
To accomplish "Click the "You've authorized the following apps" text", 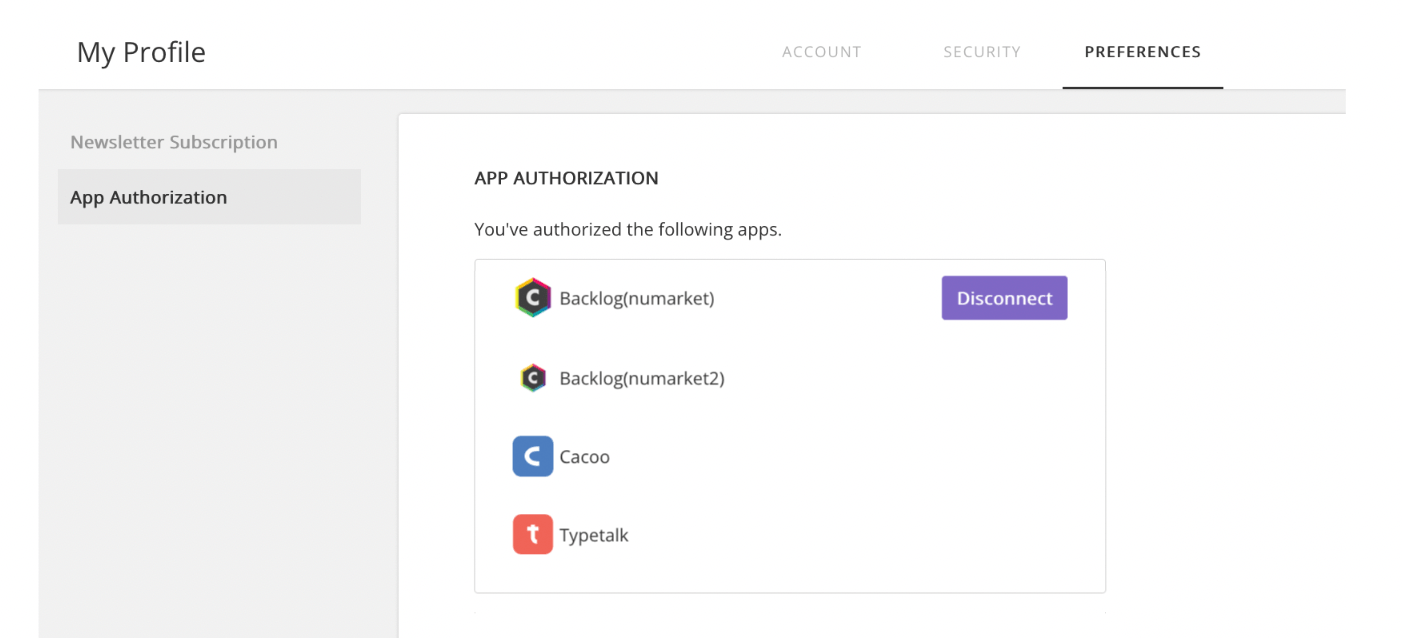I will (628, 229).
